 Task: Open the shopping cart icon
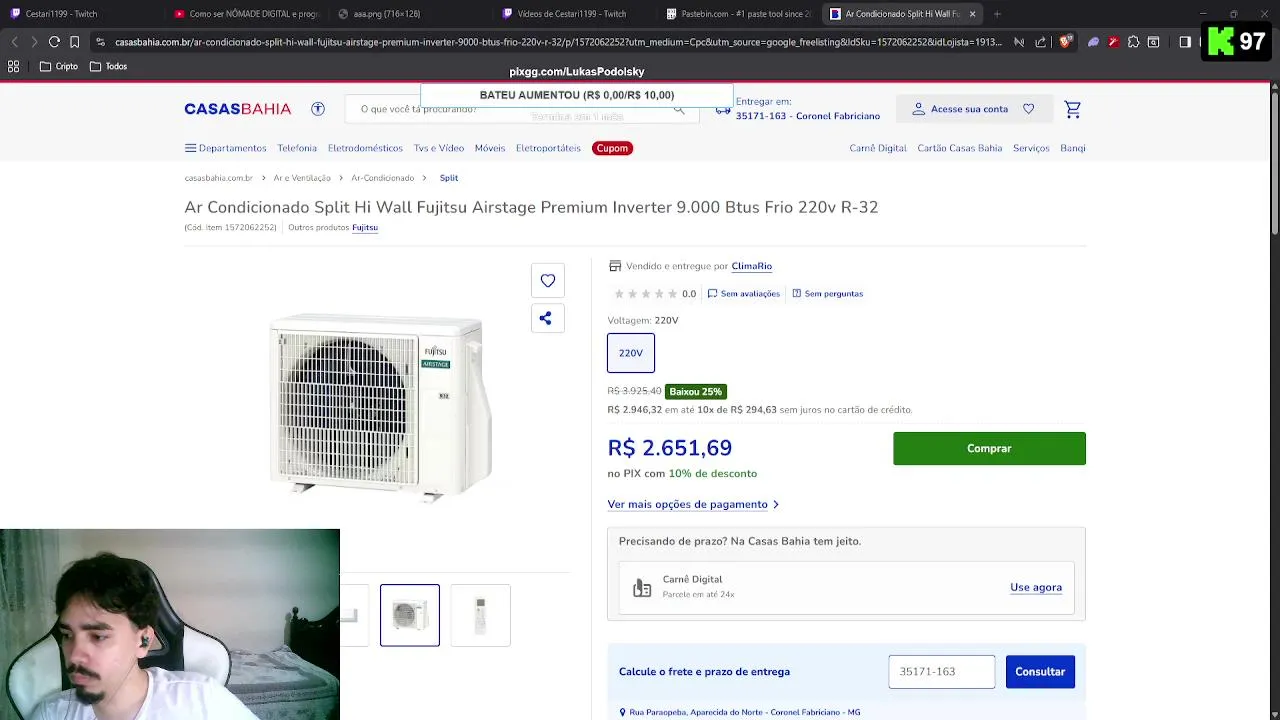click(x=1072, y=109)
